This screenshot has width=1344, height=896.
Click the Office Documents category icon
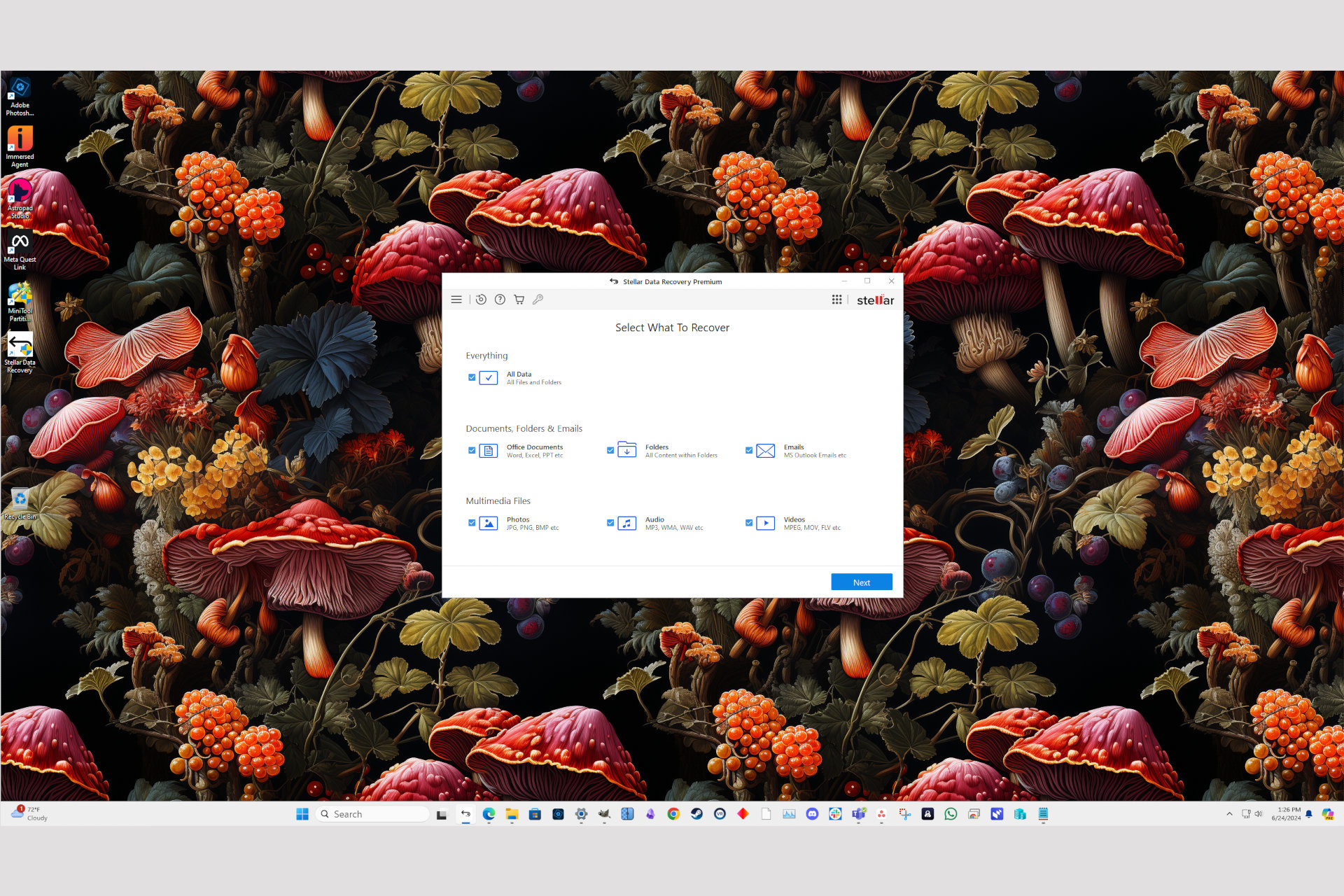click(488, 450)
